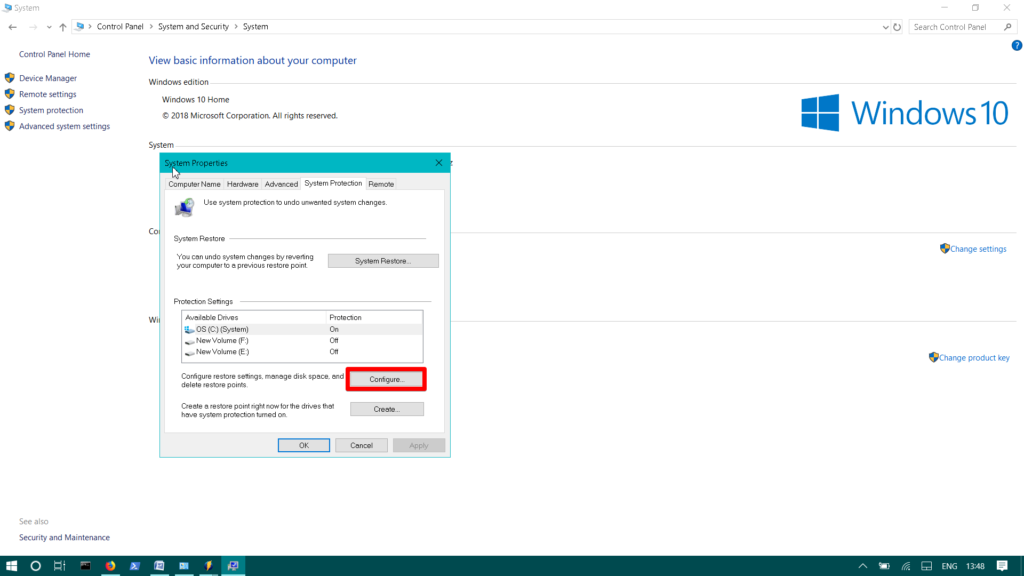Viewport: 1024px width, 576px height.
Task: Click the forward navigation arrow
Action: coord(33,27)
